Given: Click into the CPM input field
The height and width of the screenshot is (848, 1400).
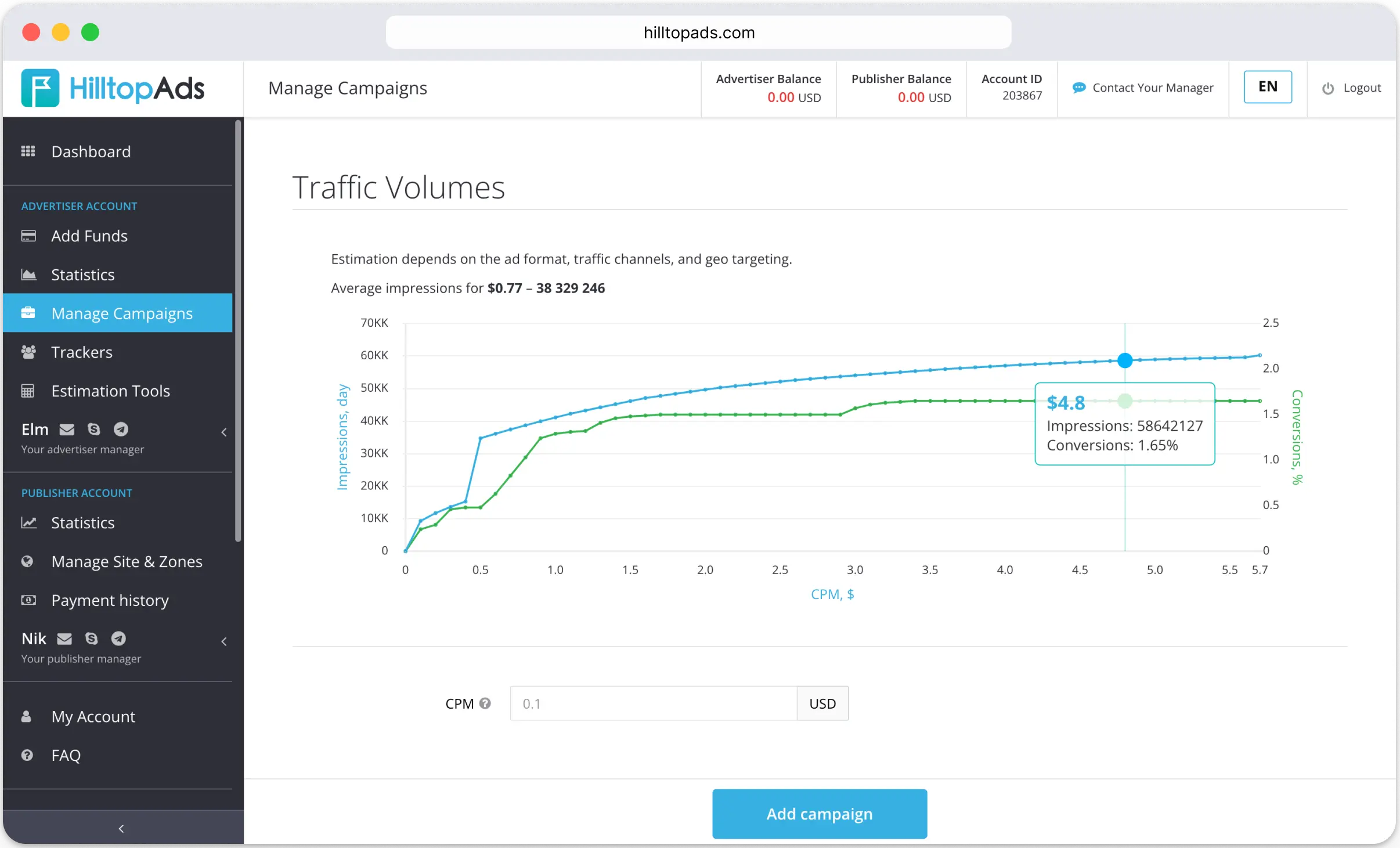Looking at the screenshot, I should click(653, 703).
